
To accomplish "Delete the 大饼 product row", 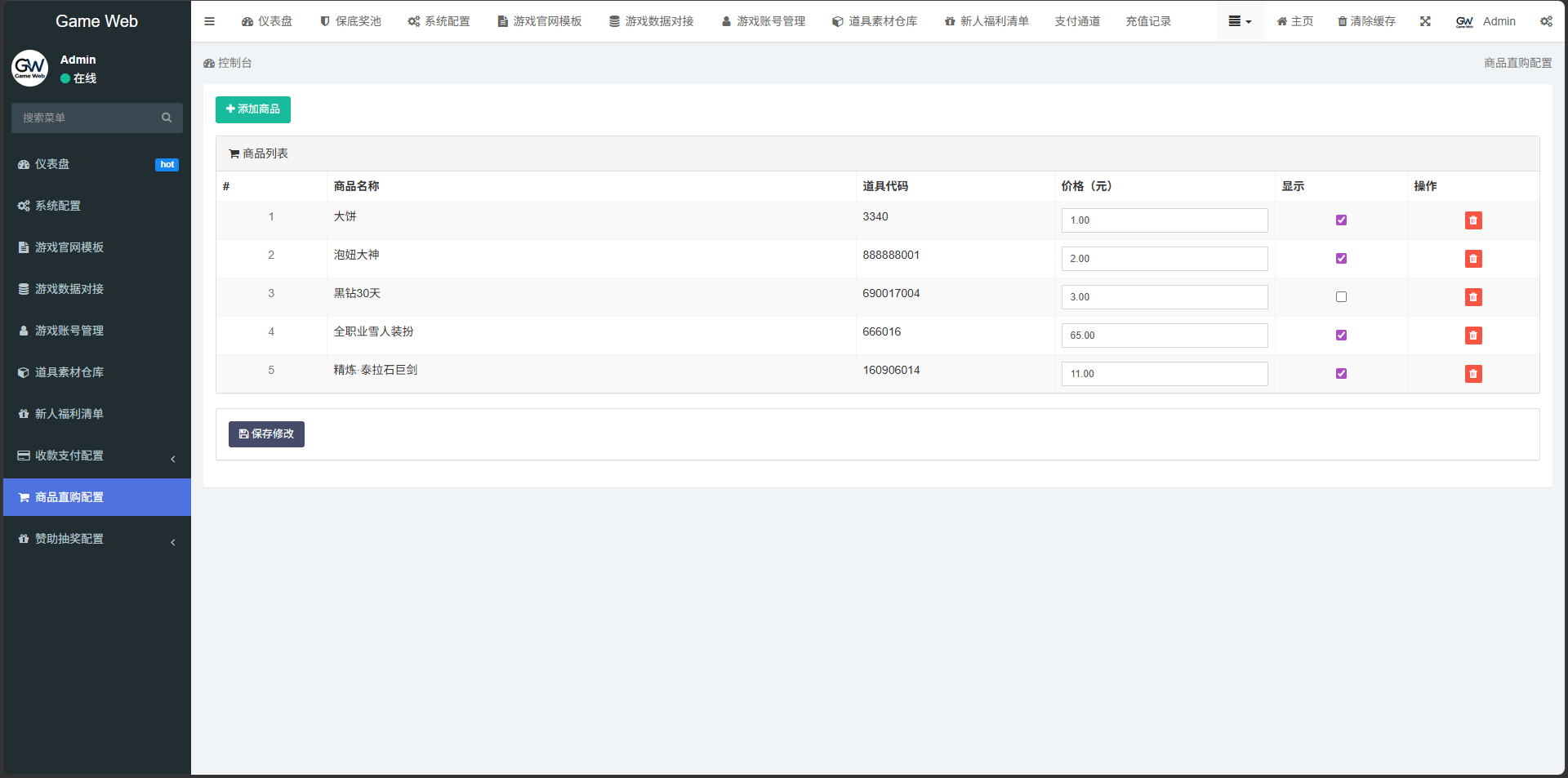I will (1472, 220).
